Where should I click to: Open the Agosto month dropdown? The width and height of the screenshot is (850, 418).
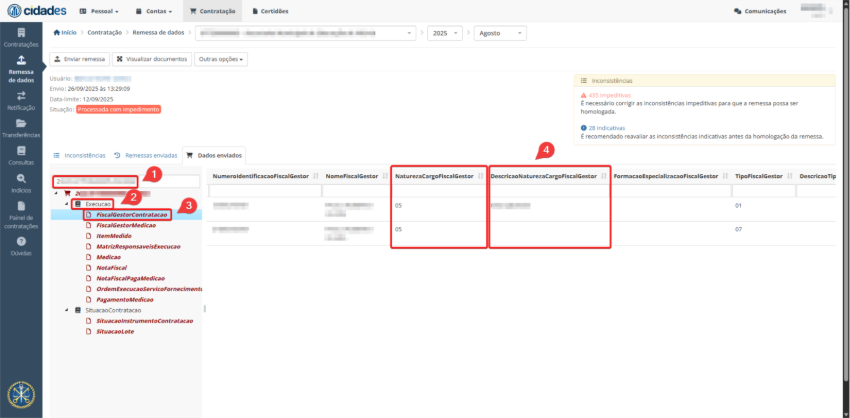(499, 32)
